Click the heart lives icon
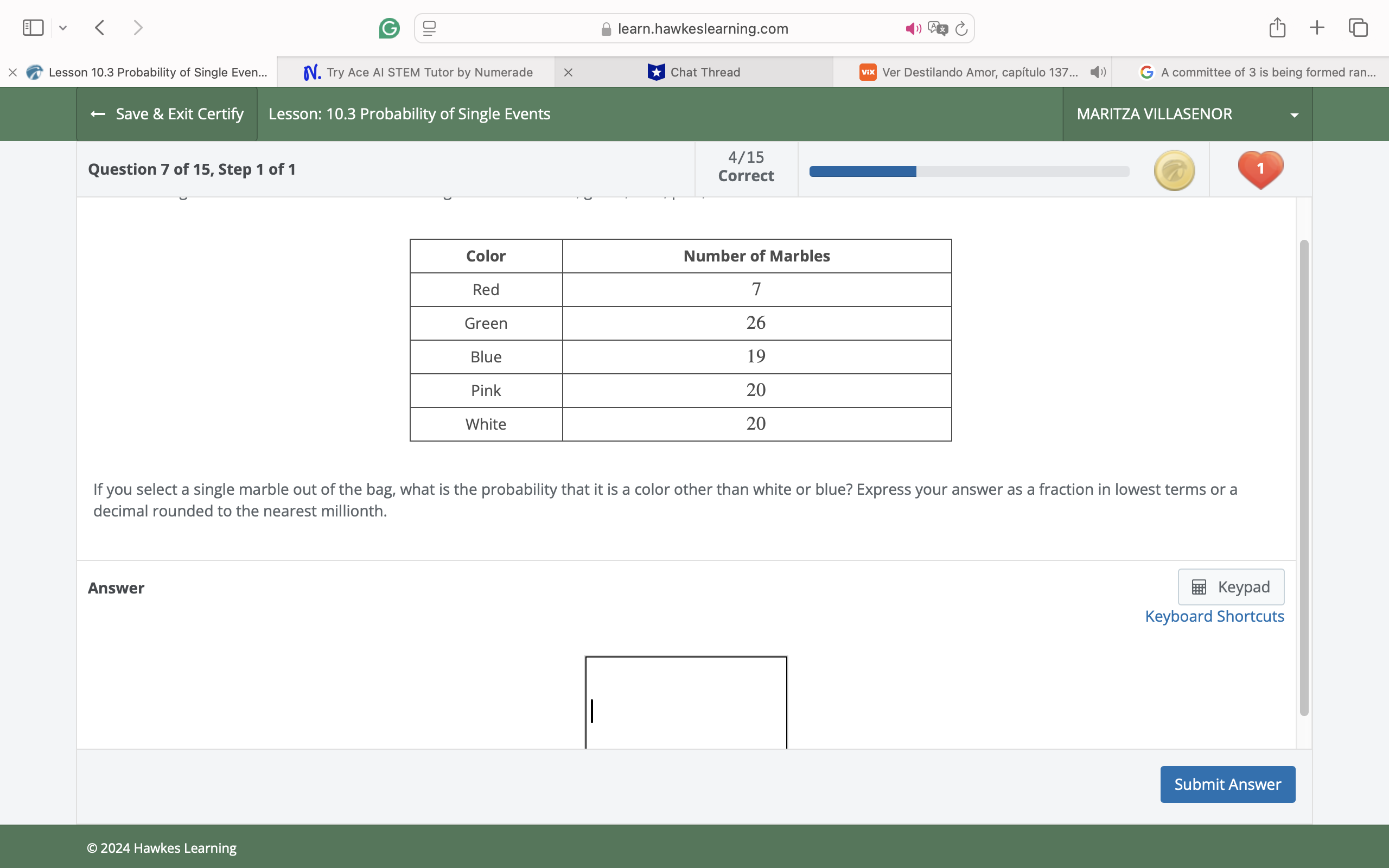Viewport: 1389px width, 868px height. [x=1260, y=169]
